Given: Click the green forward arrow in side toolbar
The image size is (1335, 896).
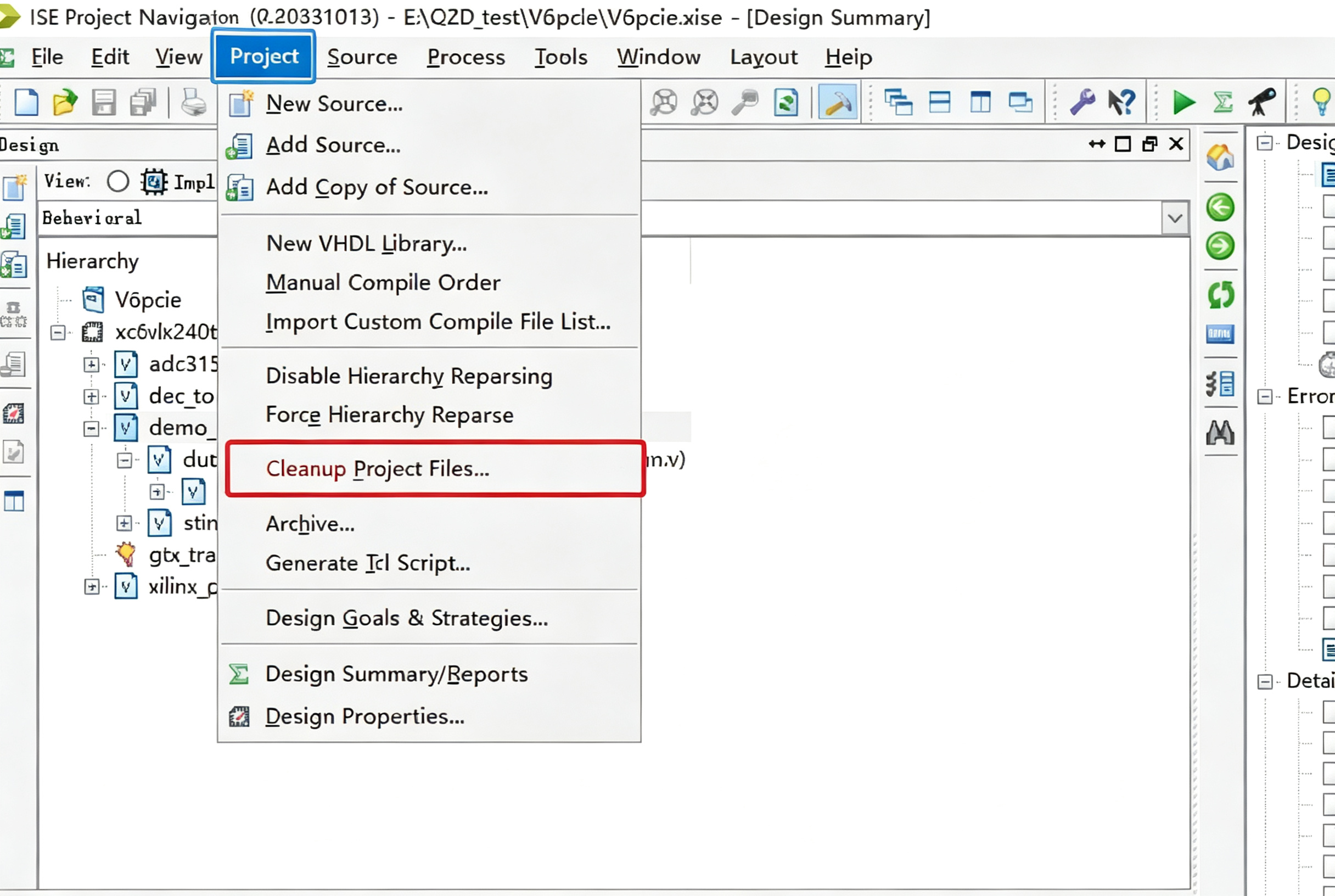Looking at the screenshot, I should point(1220,247).
